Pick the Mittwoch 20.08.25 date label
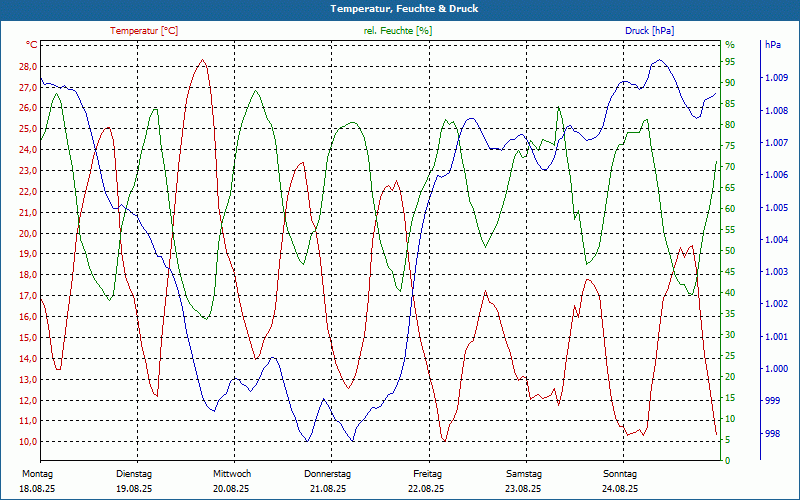Viewport: 800px width, 500px height. [231, 481]
